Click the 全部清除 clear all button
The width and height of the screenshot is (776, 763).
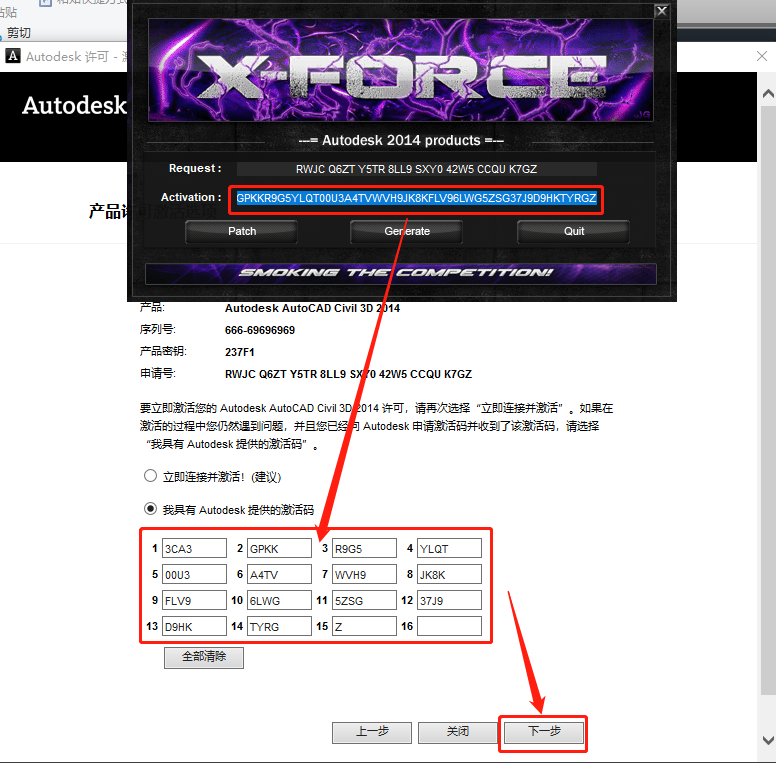pyautogui.click(x=204, y=657)
